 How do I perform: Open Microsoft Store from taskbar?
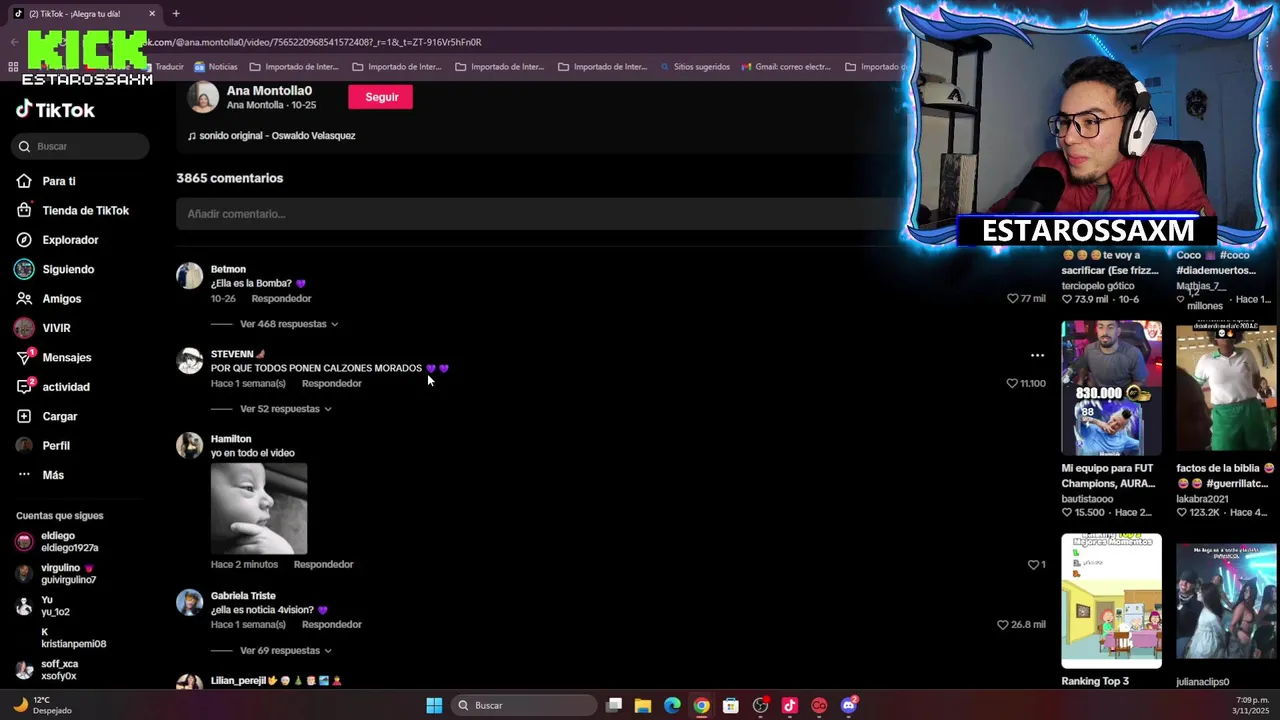coord(731,705)
